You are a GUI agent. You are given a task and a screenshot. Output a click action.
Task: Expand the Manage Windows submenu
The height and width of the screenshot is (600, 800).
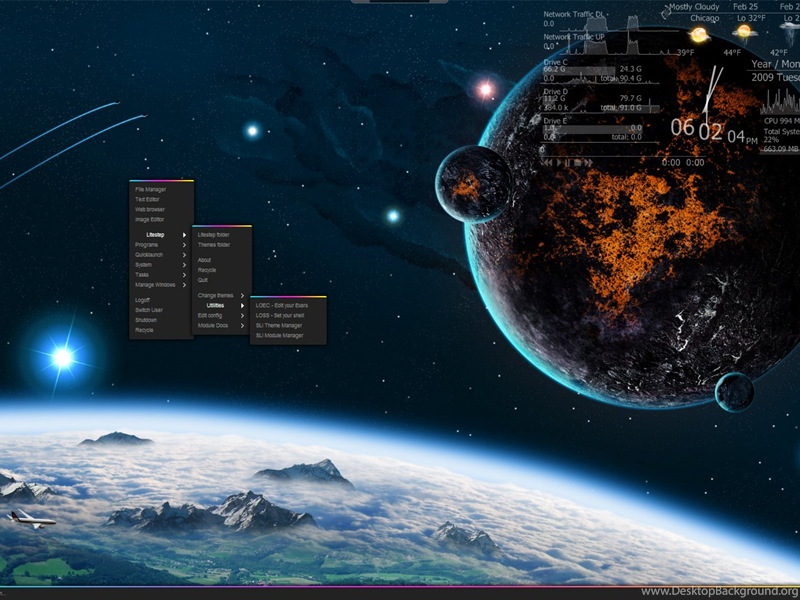[x=160, y=285]
